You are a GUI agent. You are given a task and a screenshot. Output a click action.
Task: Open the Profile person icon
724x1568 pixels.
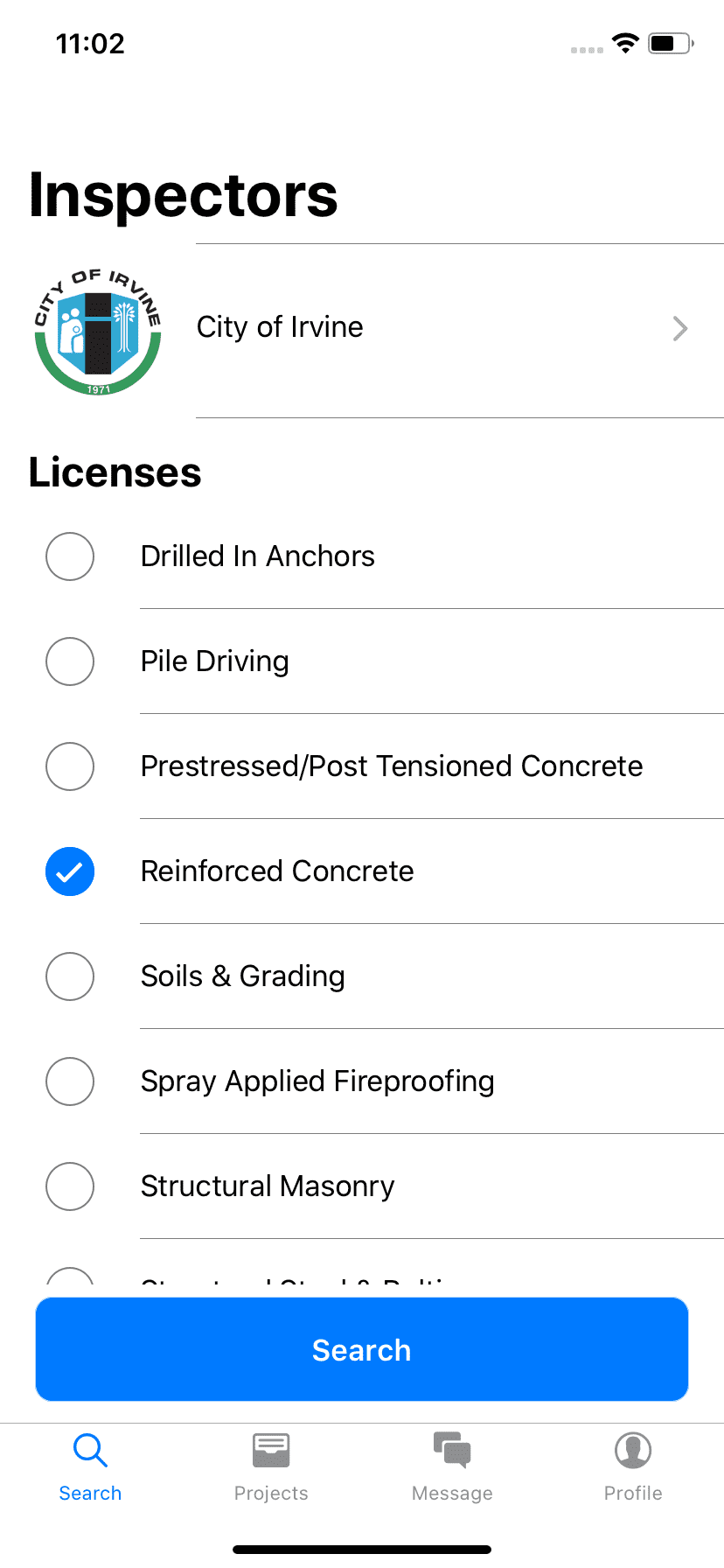pos(633,1450)
